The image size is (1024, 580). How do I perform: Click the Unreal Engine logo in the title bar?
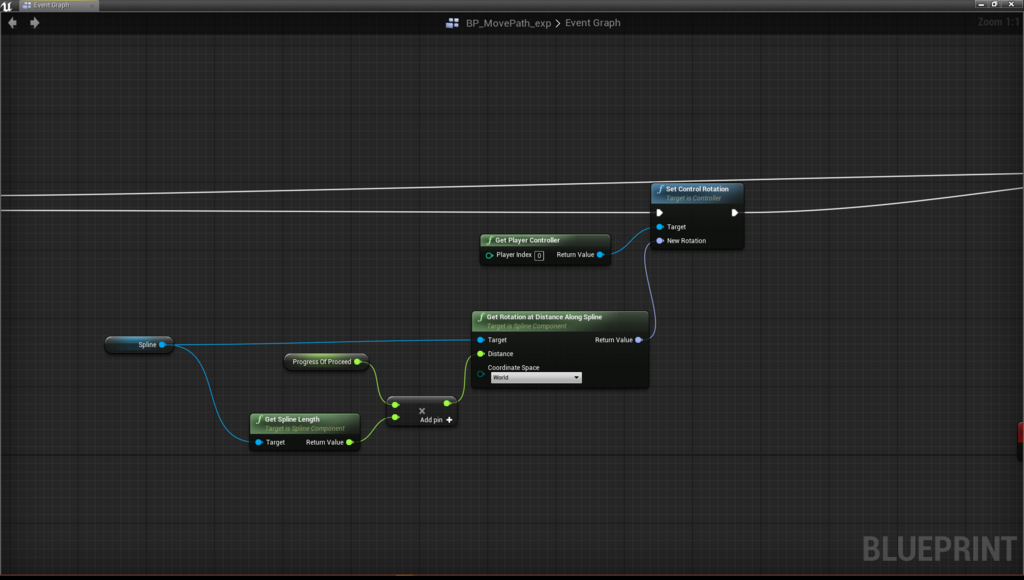tap(7, 6)
